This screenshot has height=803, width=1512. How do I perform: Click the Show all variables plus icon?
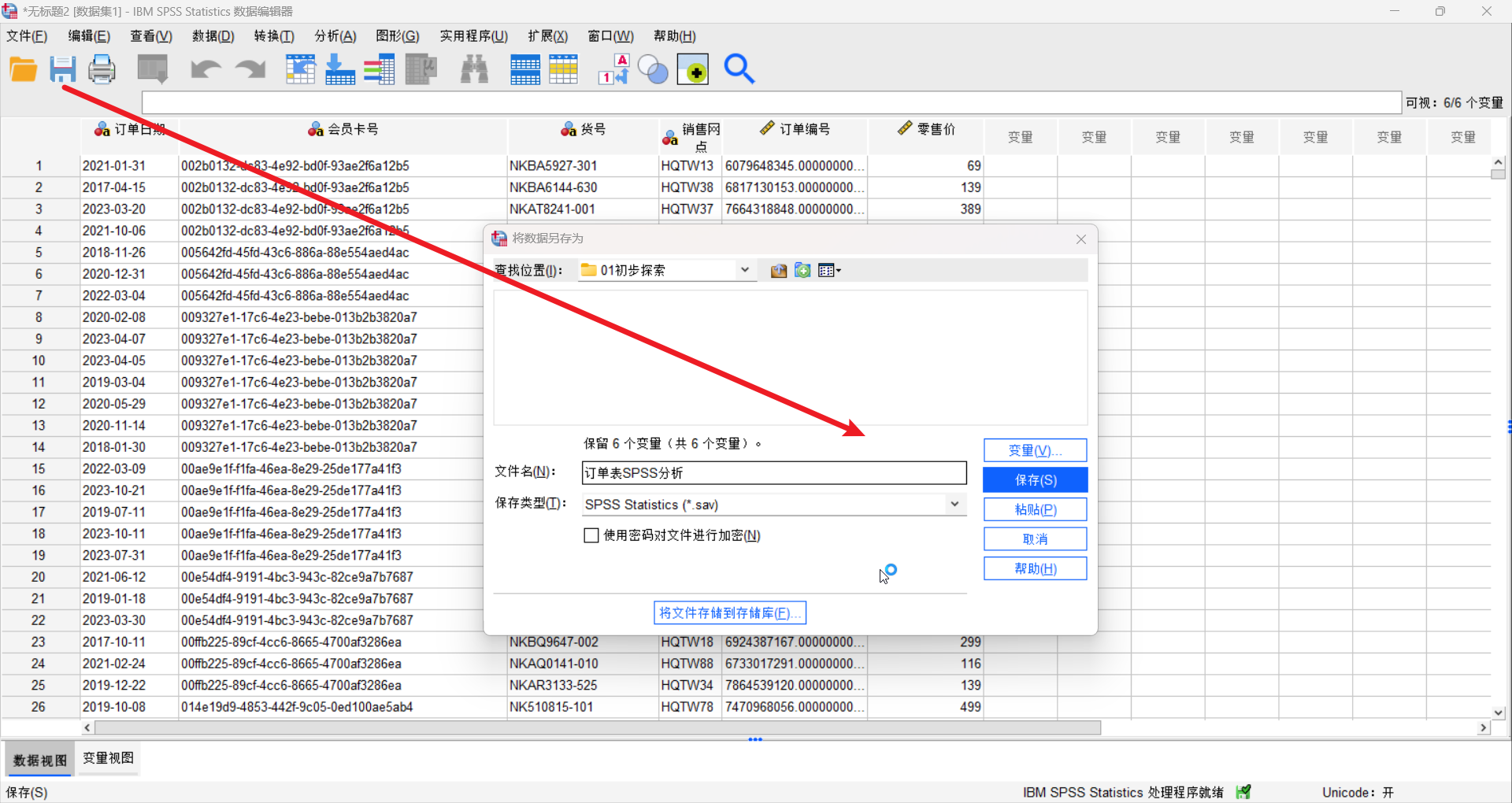[693, 69]
